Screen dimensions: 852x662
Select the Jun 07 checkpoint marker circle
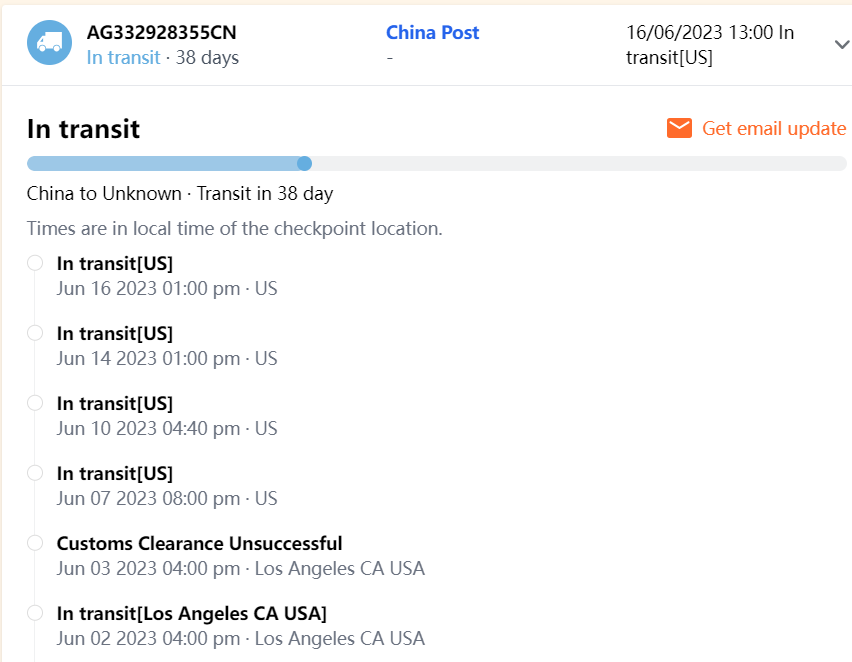coord(35,473)
